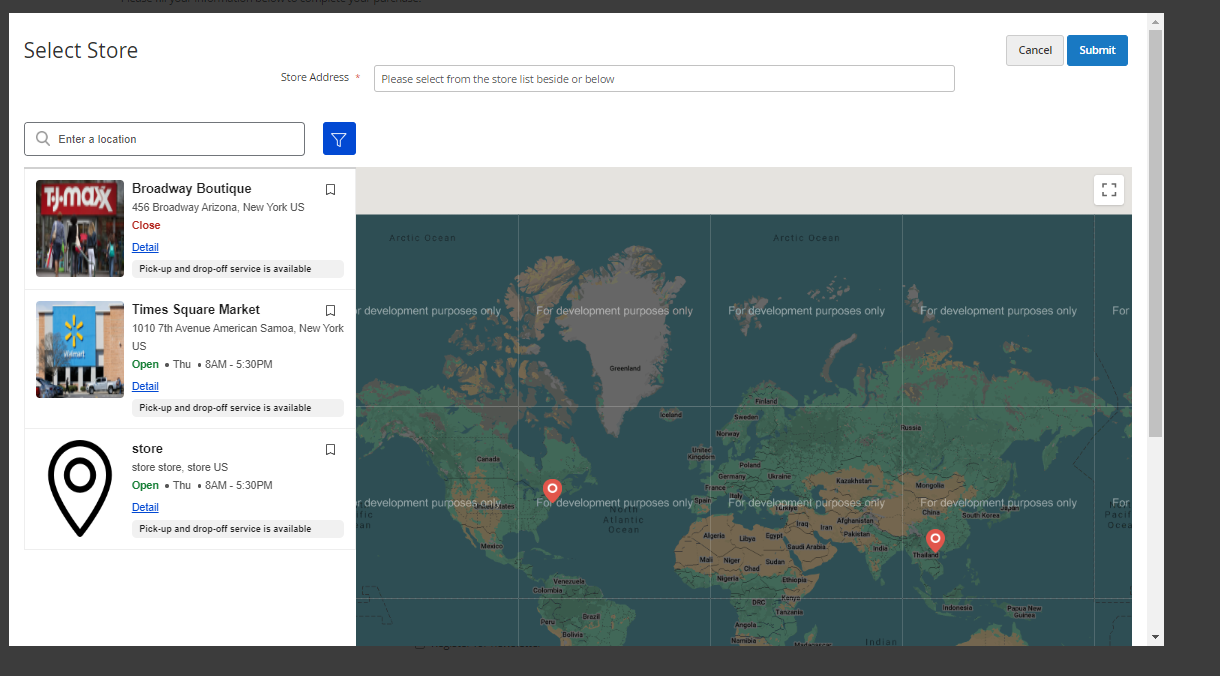Open Detail link for 'store' entry

(x=145, y=507)
